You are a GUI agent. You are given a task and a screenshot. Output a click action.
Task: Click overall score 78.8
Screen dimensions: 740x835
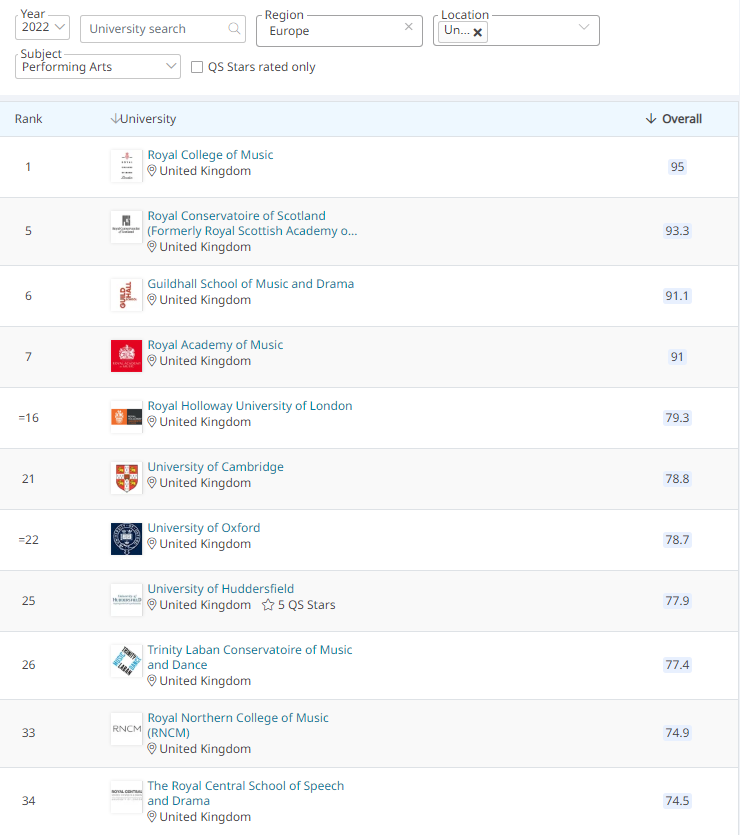[x=677, y=479]
